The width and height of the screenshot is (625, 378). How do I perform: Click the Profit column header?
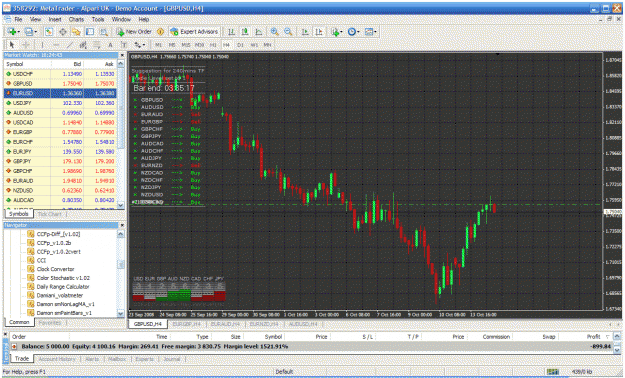(593, 337)
